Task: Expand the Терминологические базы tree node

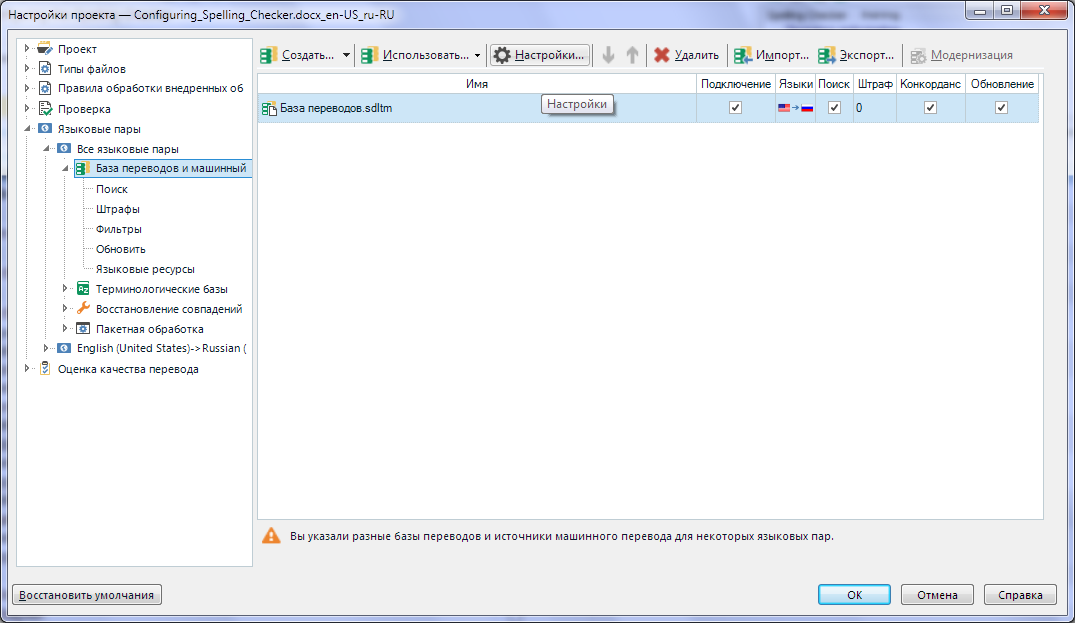Action: click(x=66, y=289)
